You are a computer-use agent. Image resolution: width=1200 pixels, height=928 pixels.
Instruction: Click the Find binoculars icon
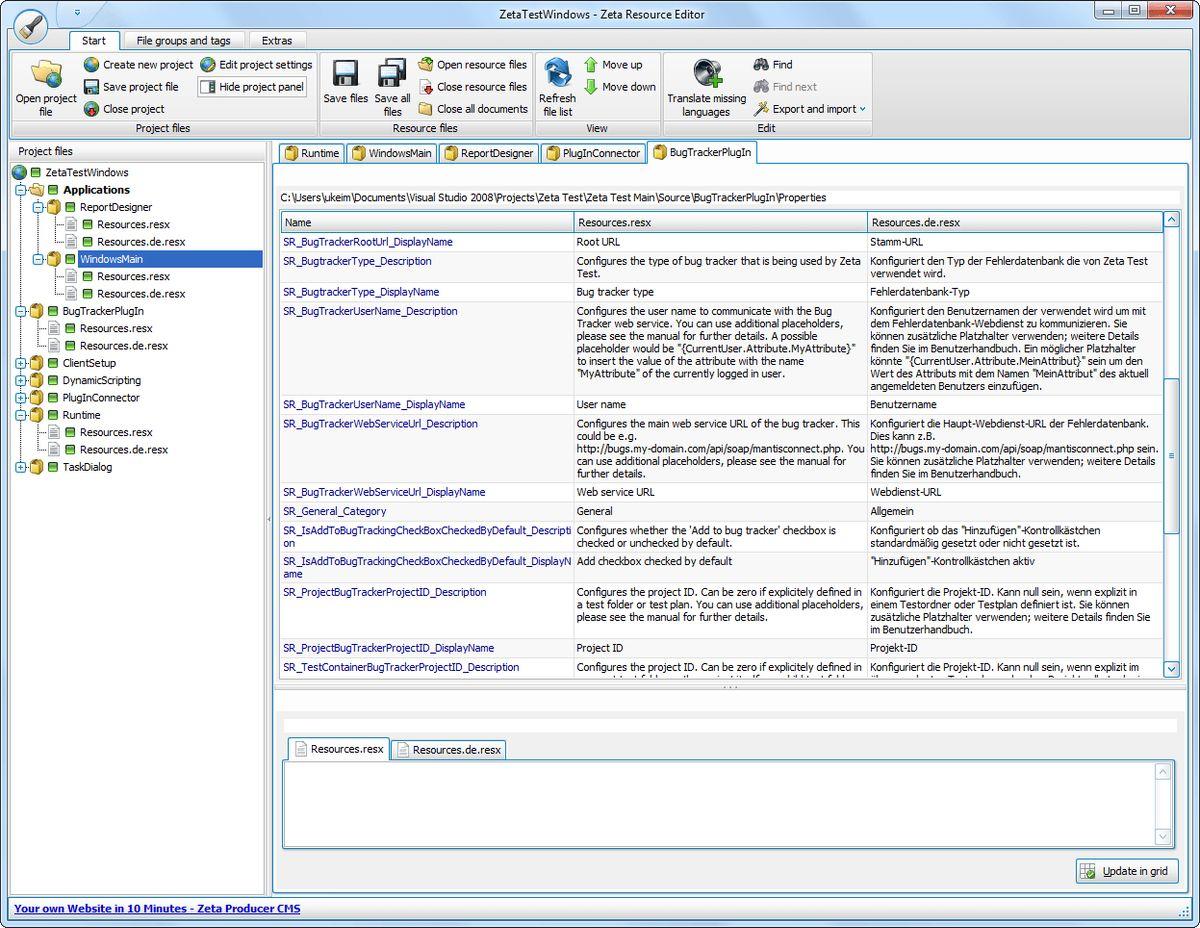tap(762, 65)
